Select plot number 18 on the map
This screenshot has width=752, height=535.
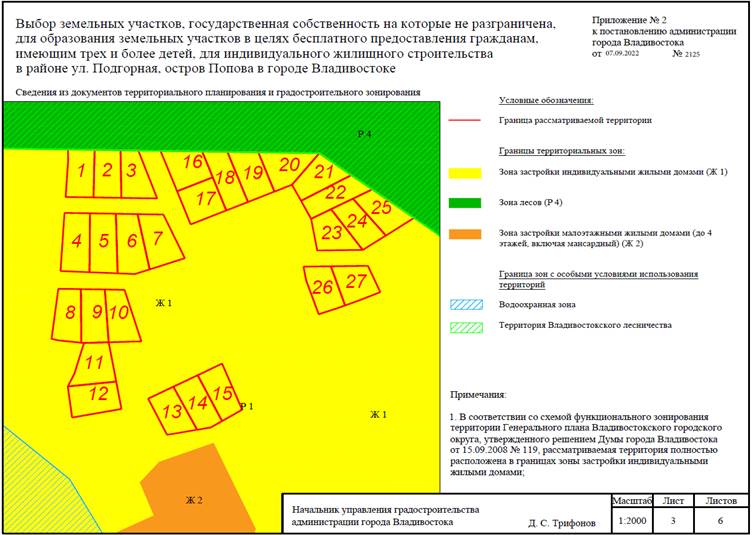coord(226,180)
